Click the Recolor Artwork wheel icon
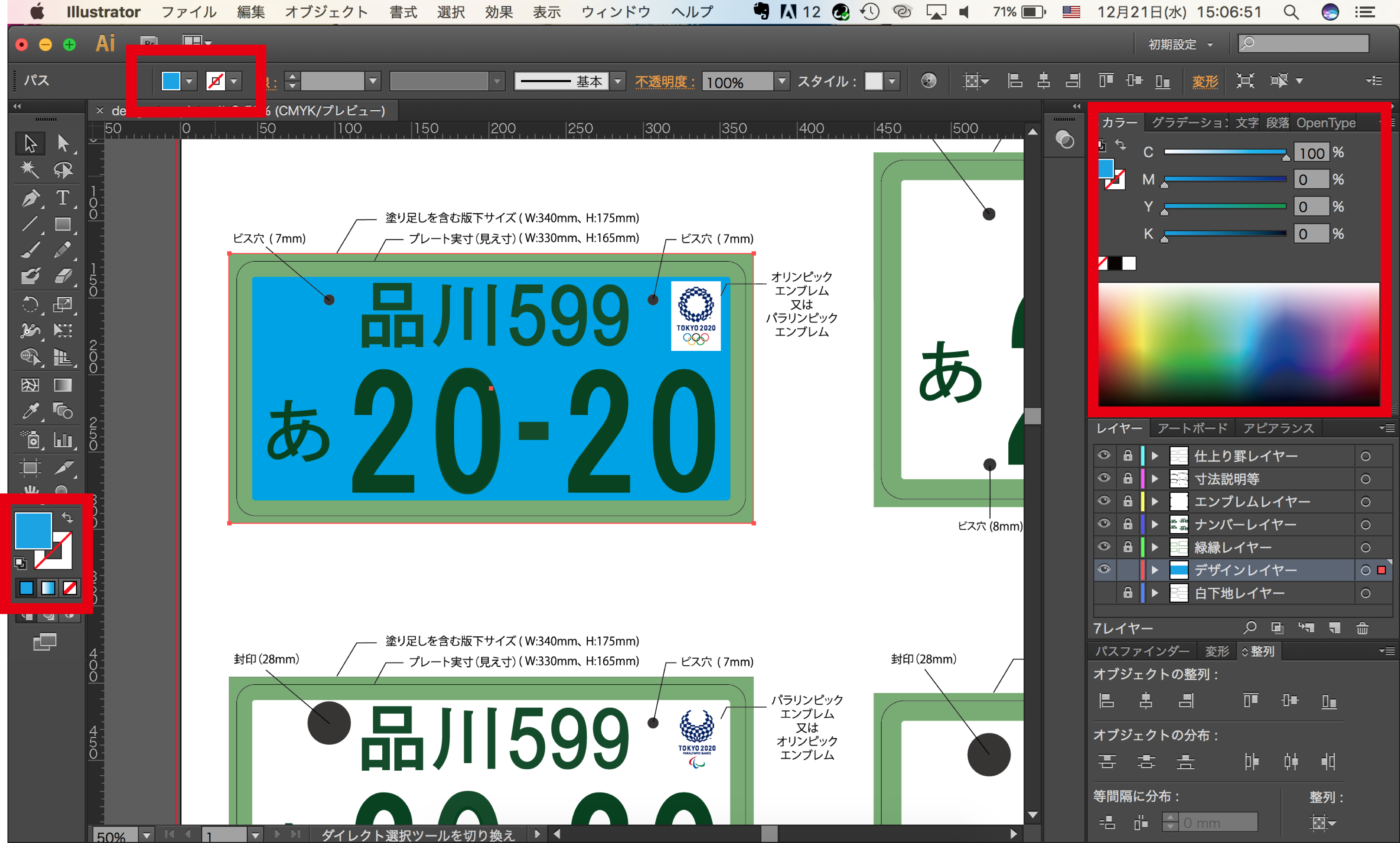Screen dimensions: 1400x843 point(929,81)
